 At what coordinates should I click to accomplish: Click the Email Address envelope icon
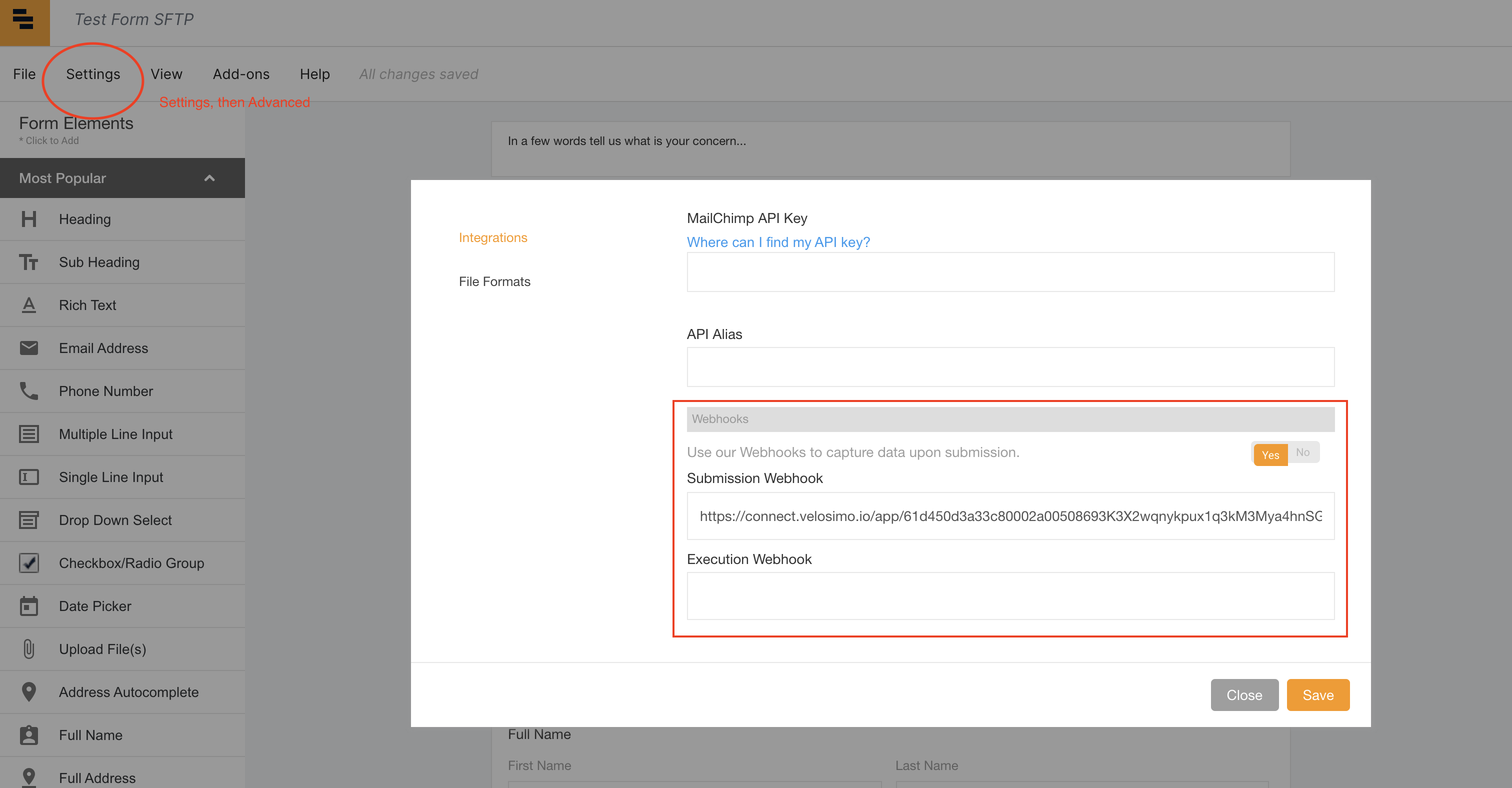click(29, 348)
